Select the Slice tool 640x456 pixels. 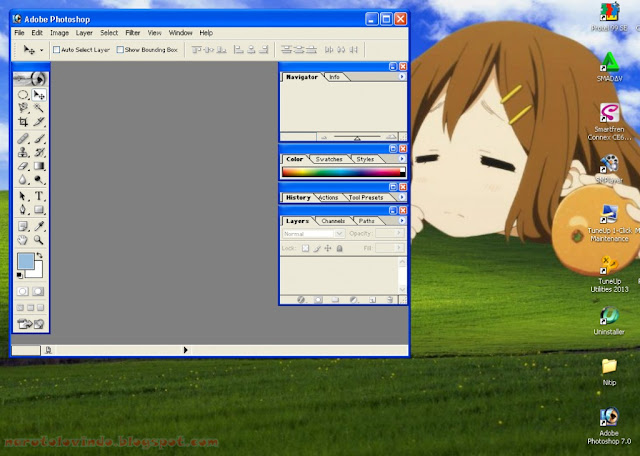pyautogui.click(x=39, y=121)
